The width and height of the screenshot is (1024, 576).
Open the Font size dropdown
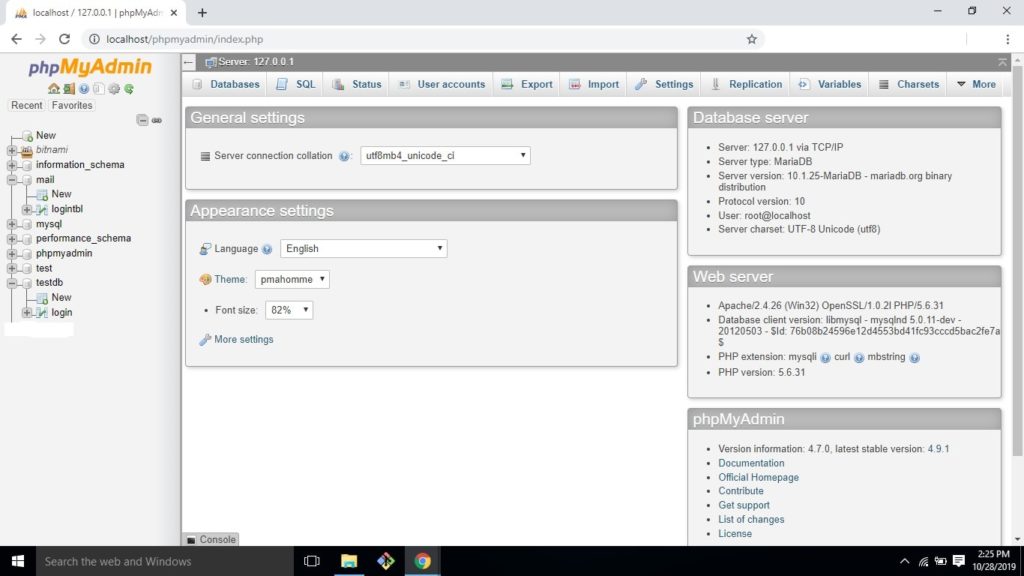[x=289, y=310]
